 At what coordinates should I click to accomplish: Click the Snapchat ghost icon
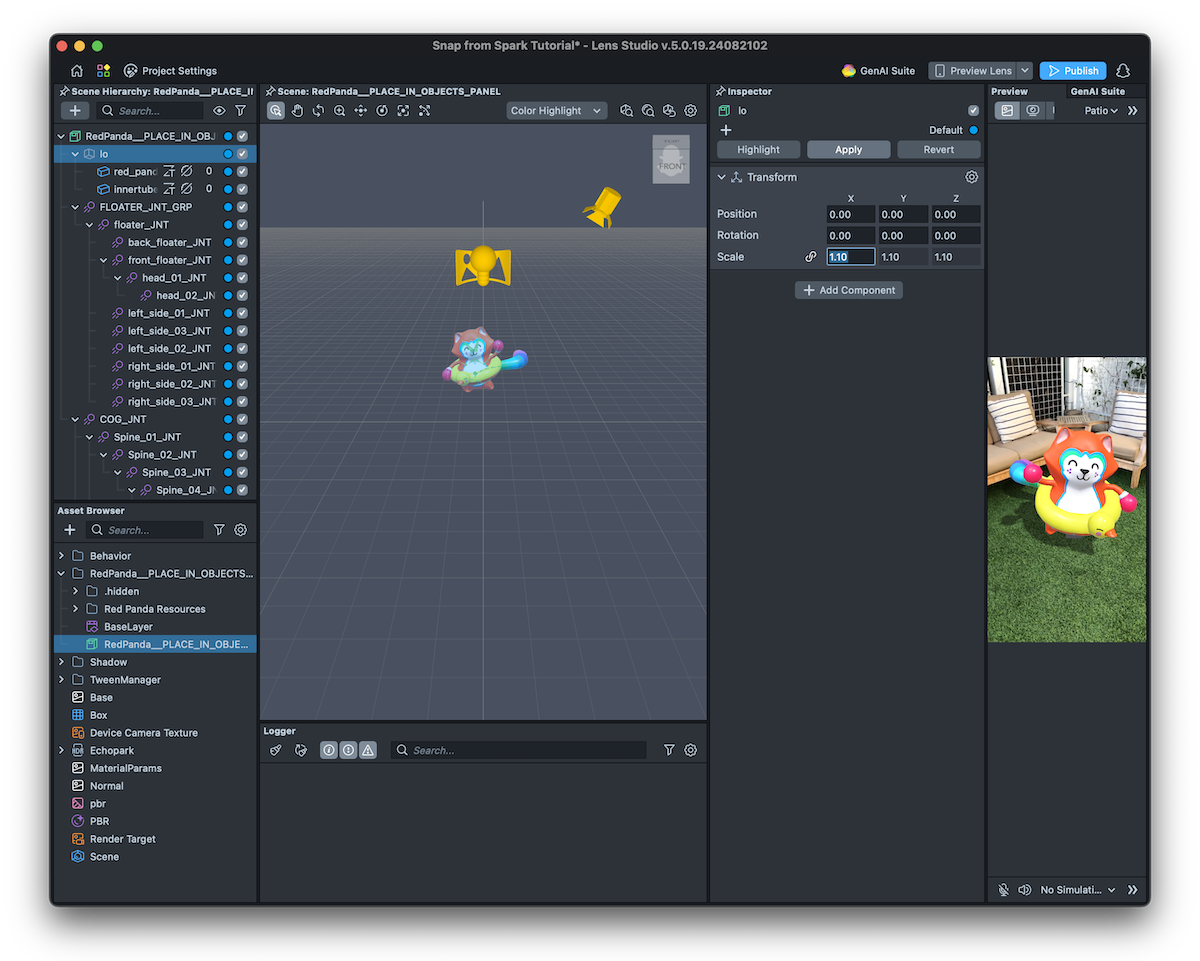pos(1123,71)
